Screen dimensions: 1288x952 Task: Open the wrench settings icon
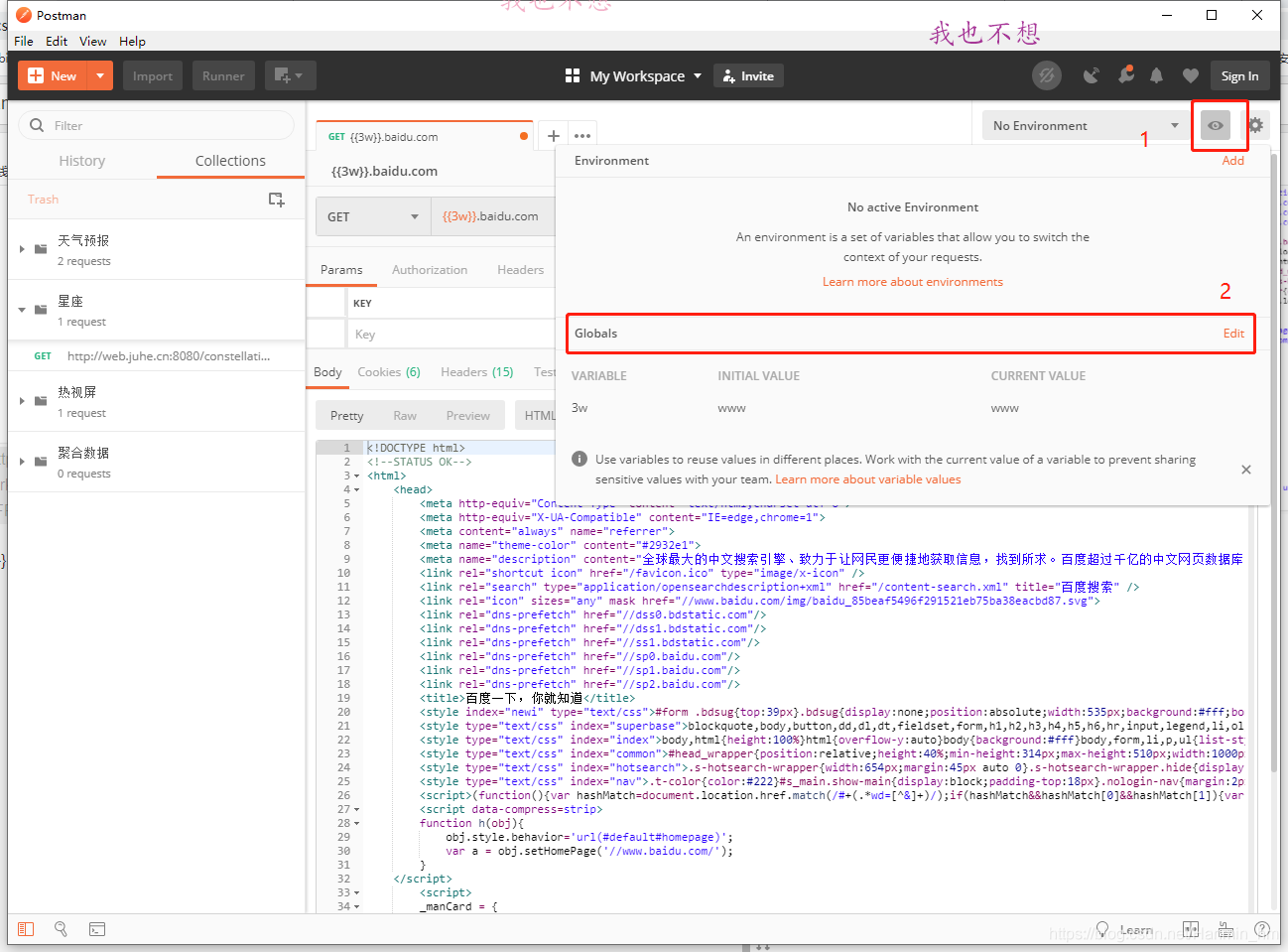pos(1125,75)
